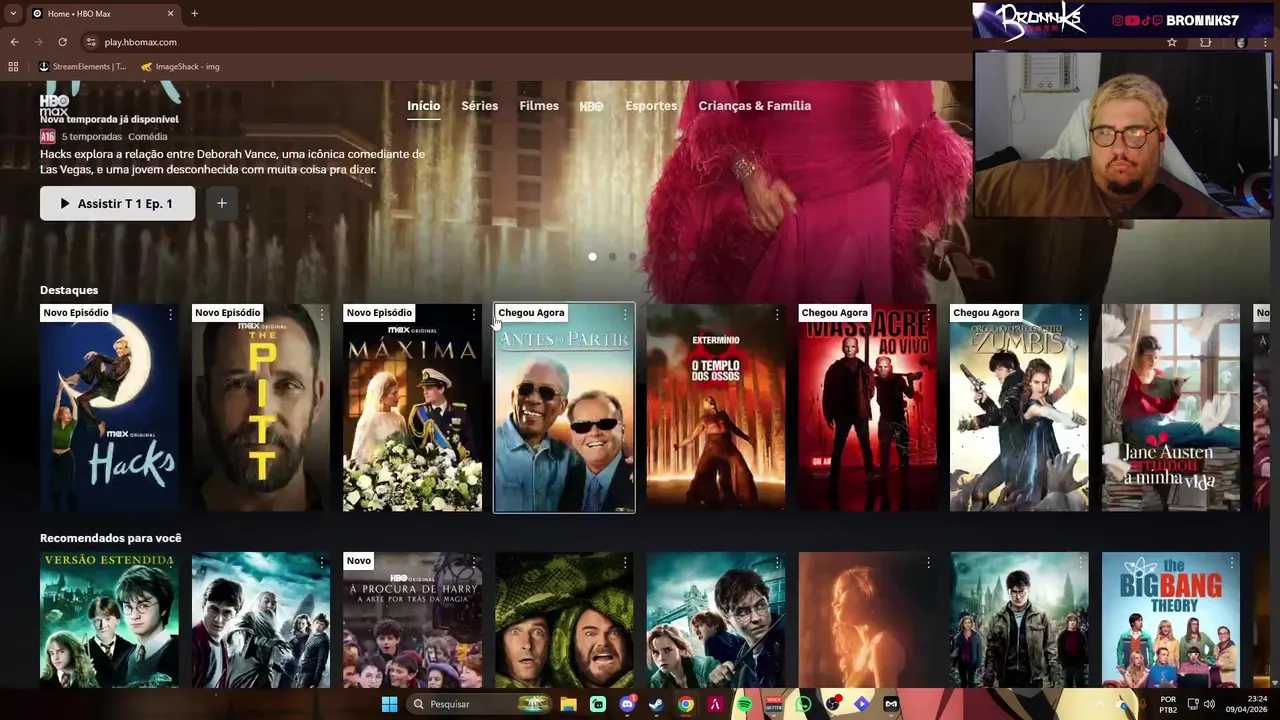Open the volume tray icon

[1210, 704]
